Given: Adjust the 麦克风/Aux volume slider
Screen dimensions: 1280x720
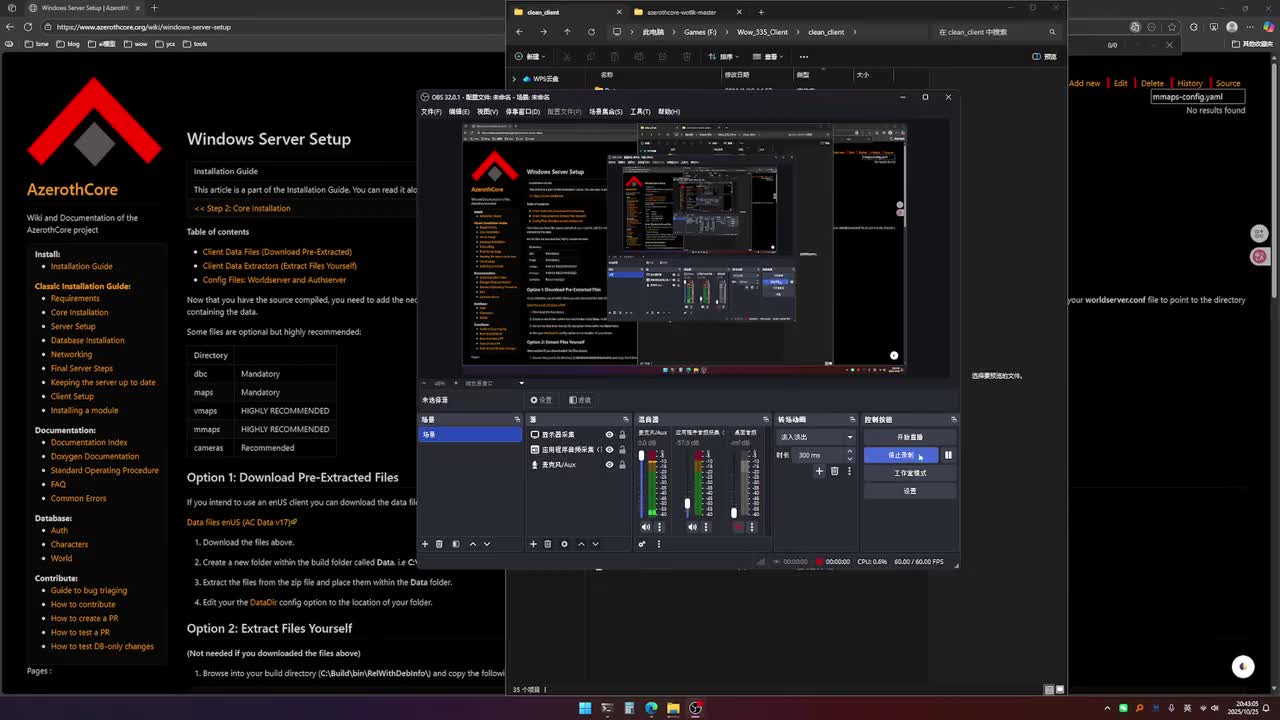Looking at the screenshot, I should point(641,483).
